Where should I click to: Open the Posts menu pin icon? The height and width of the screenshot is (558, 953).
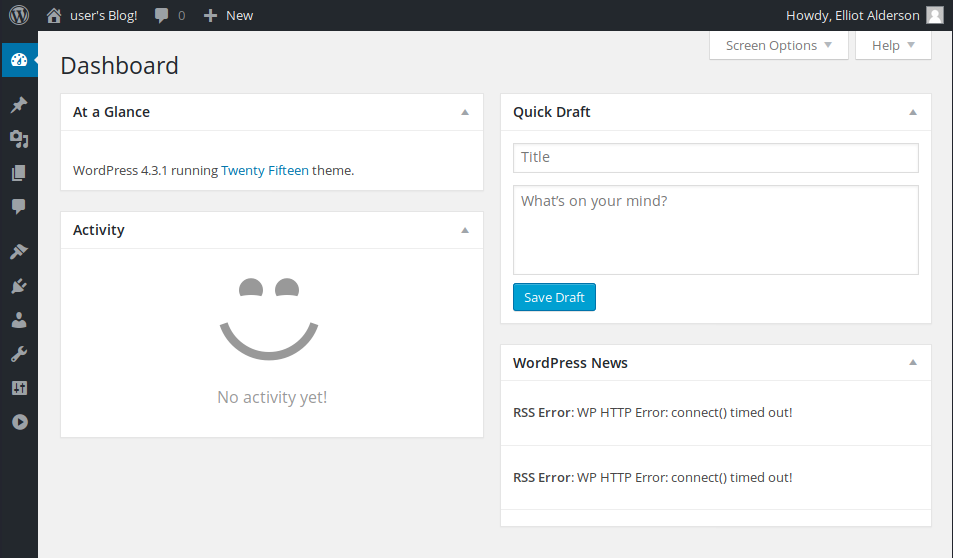pyautogui.click(x=18, y=105)
